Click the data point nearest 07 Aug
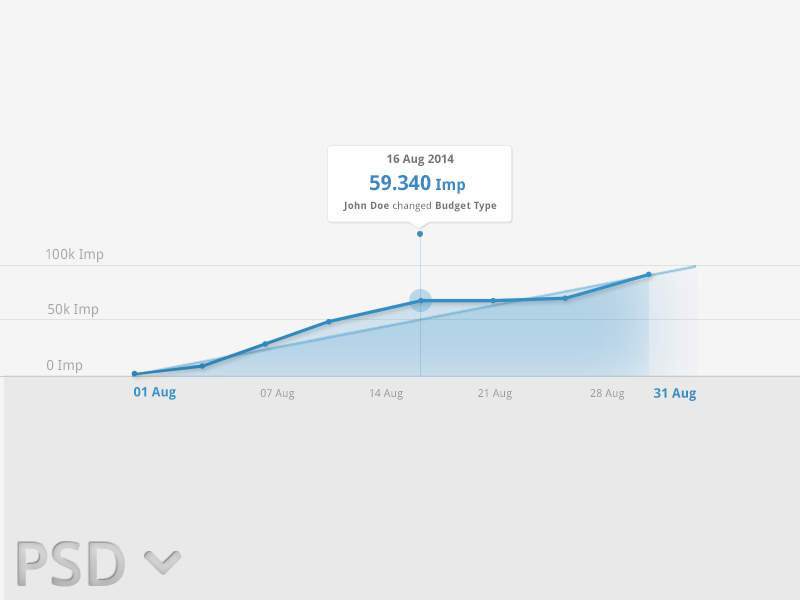Viewport: 800px width, 600px height. (x=265, y=344)
